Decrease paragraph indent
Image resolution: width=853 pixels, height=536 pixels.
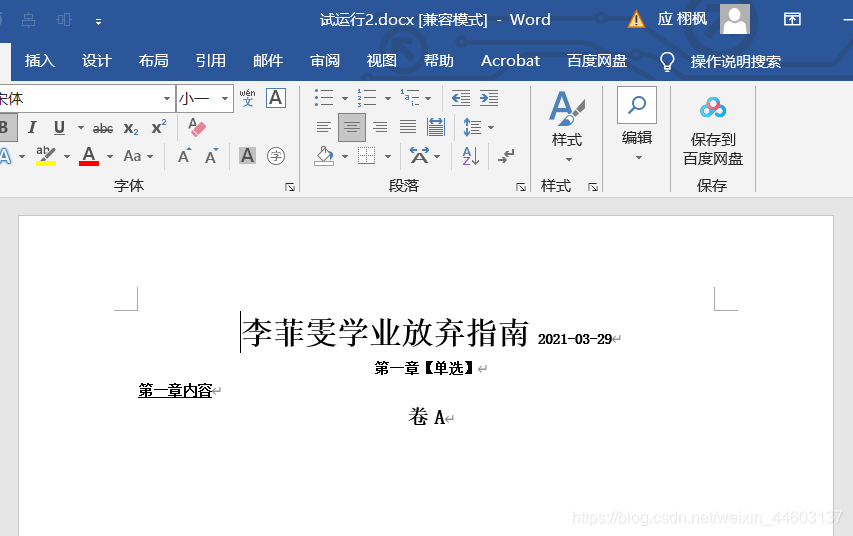pos(461,98)
